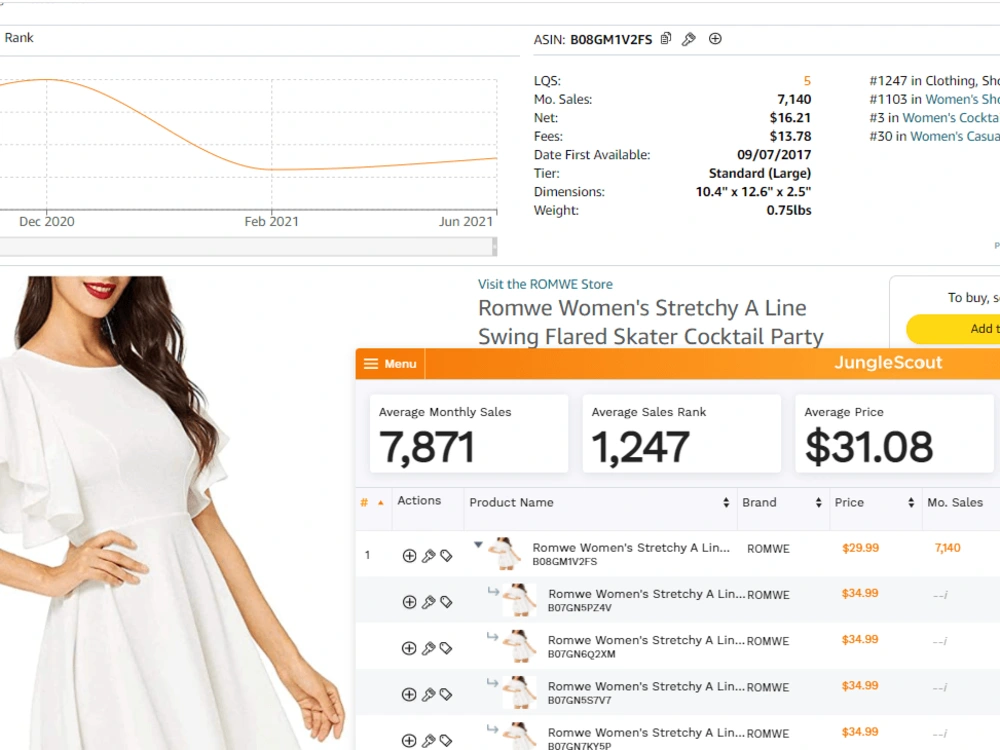Click the tag icon for row B07GN7KY5P
The height and width of the screenshot is (750, 1000).
(446, 740)
